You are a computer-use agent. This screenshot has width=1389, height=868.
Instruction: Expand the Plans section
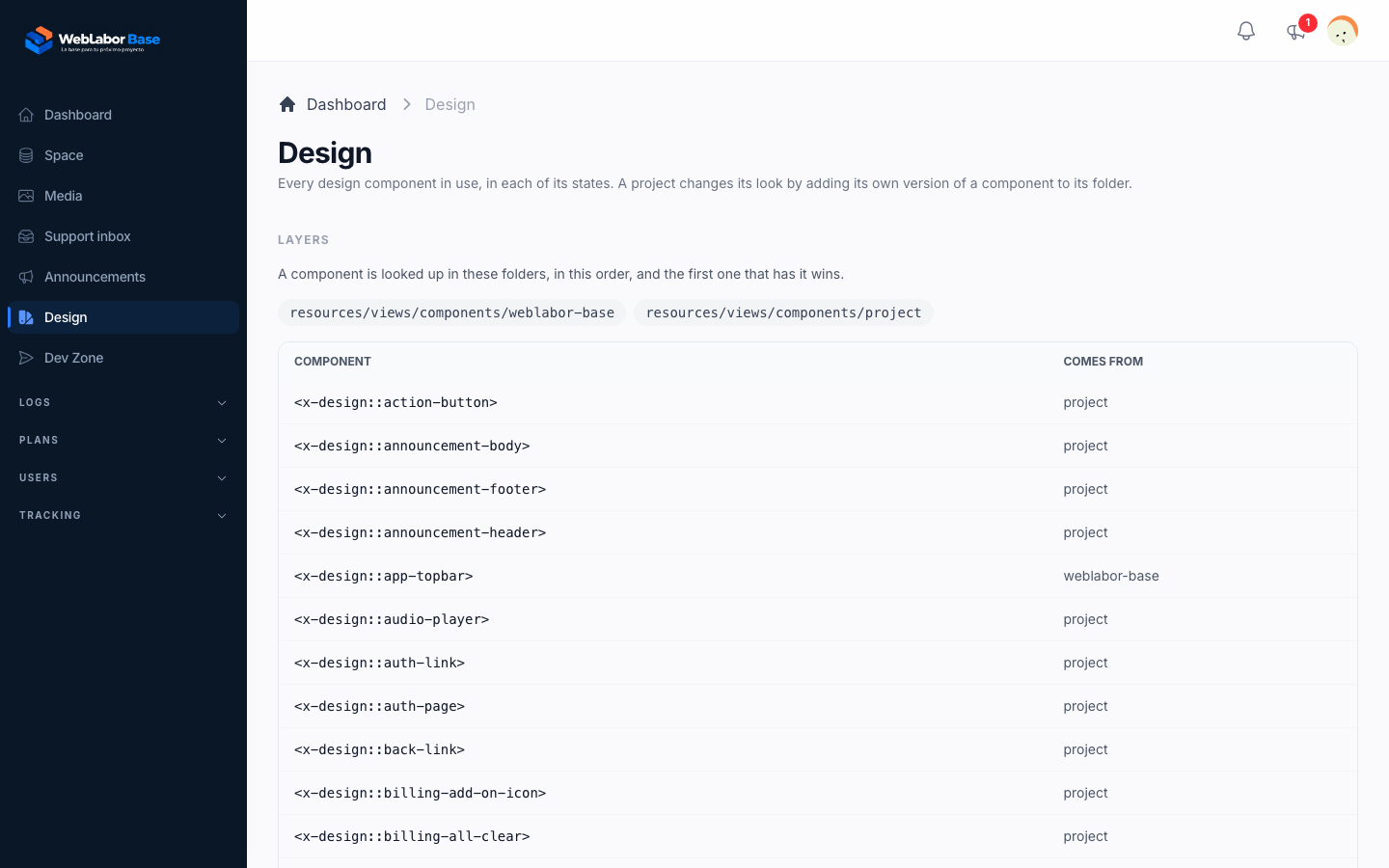123,441
